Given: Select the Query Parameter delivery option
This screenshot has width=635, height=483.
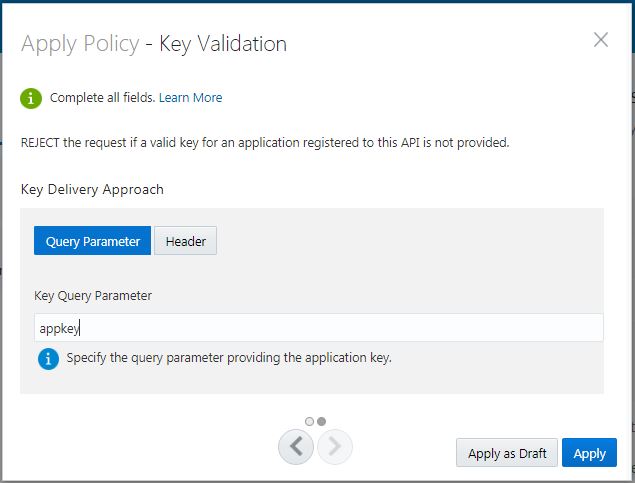Looking at the screenshot, I should click(92, 241).
